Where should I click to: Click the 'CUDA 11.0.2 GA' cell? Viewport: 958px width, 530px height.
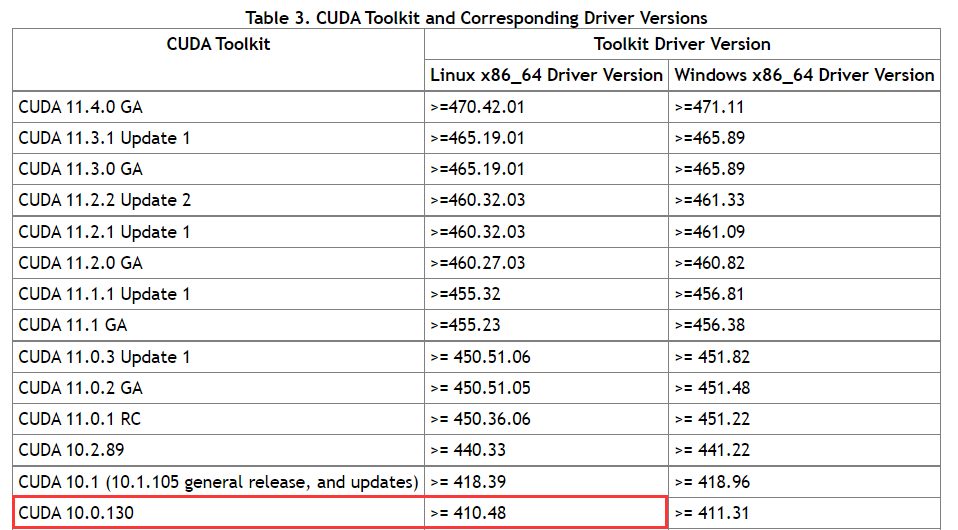[x=218, y=388]
